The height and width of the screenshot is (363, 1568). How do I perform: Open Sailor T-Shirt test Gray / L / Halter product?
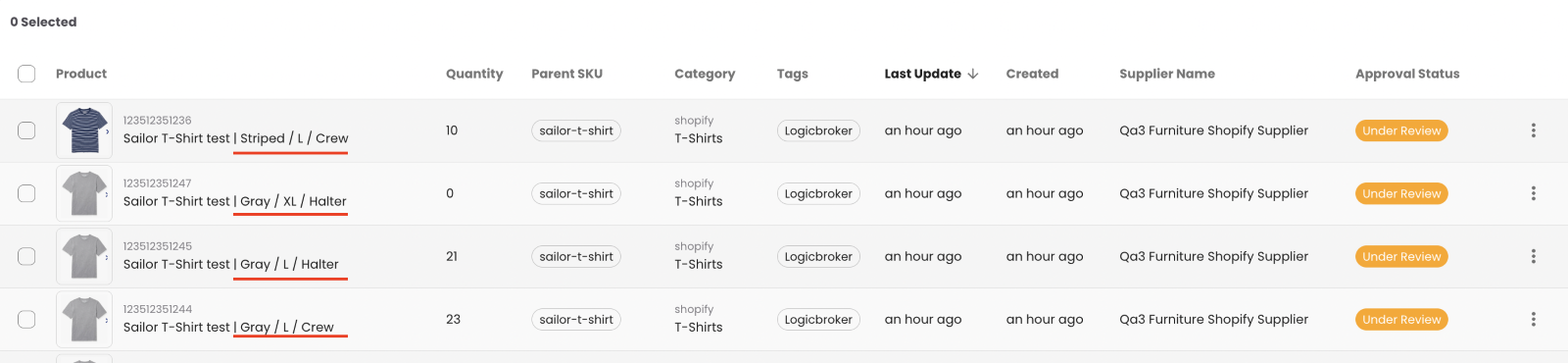pos(230,264)
